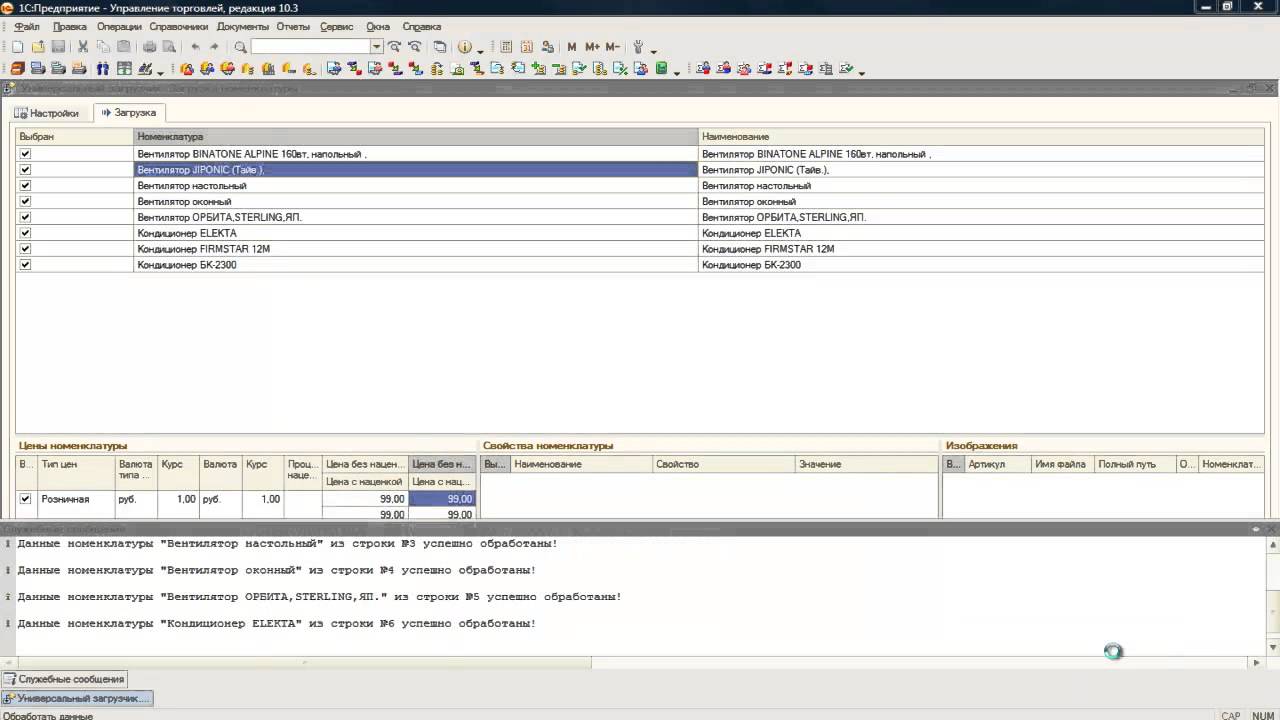Click the Find previous icon
The width and height of the screenshot is (1280, 720).
[415, 47]
